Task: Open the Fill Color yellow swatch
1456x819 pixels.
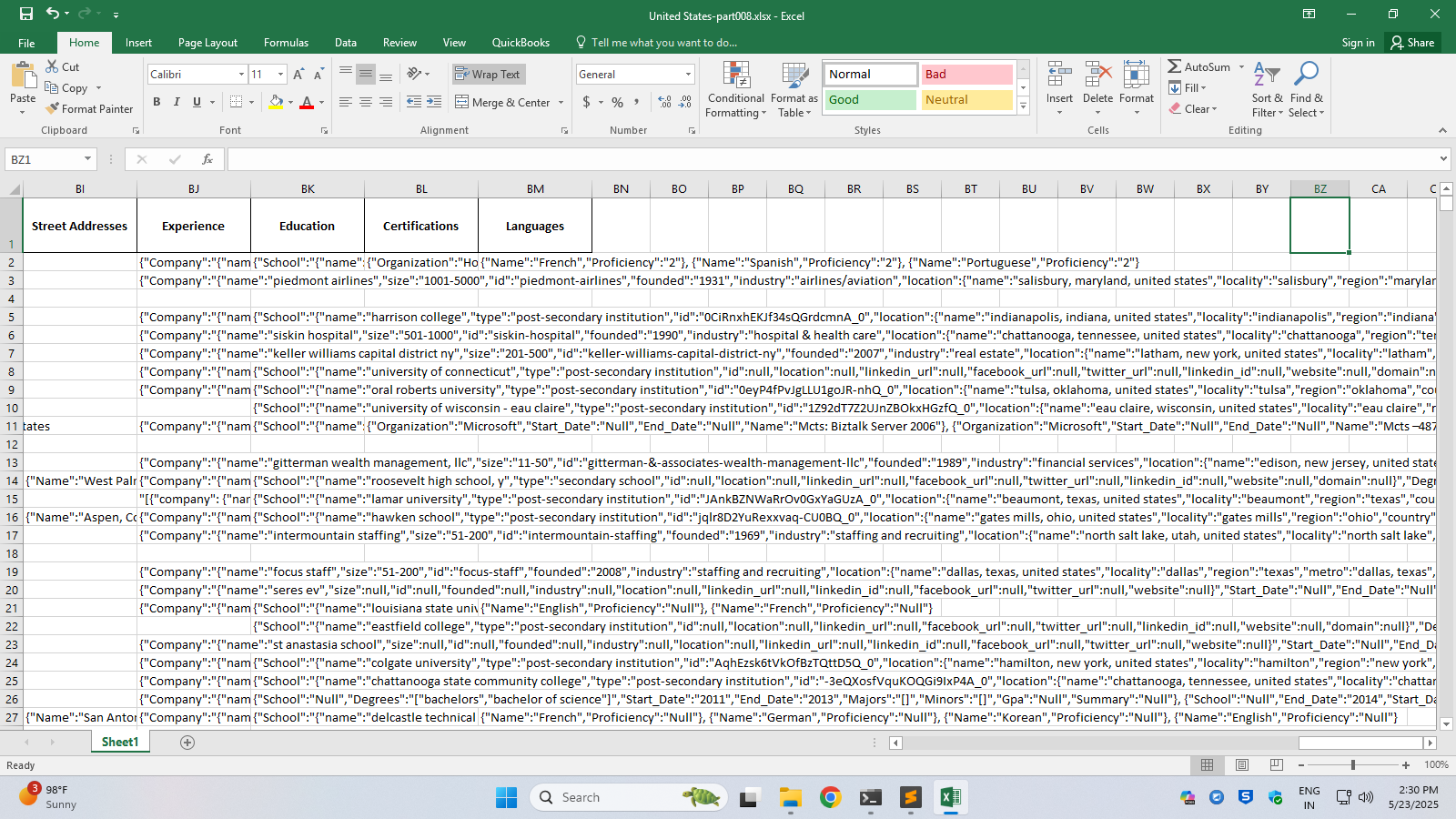Action: (x=276, y=102)
